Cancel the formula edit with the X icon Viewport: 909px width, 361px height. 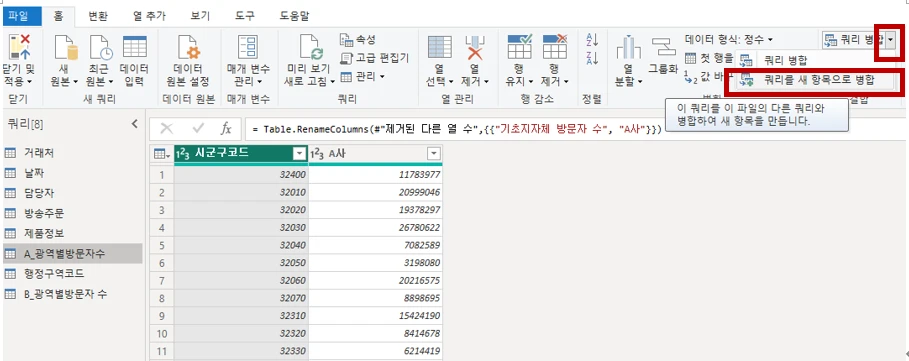point(166,129)
